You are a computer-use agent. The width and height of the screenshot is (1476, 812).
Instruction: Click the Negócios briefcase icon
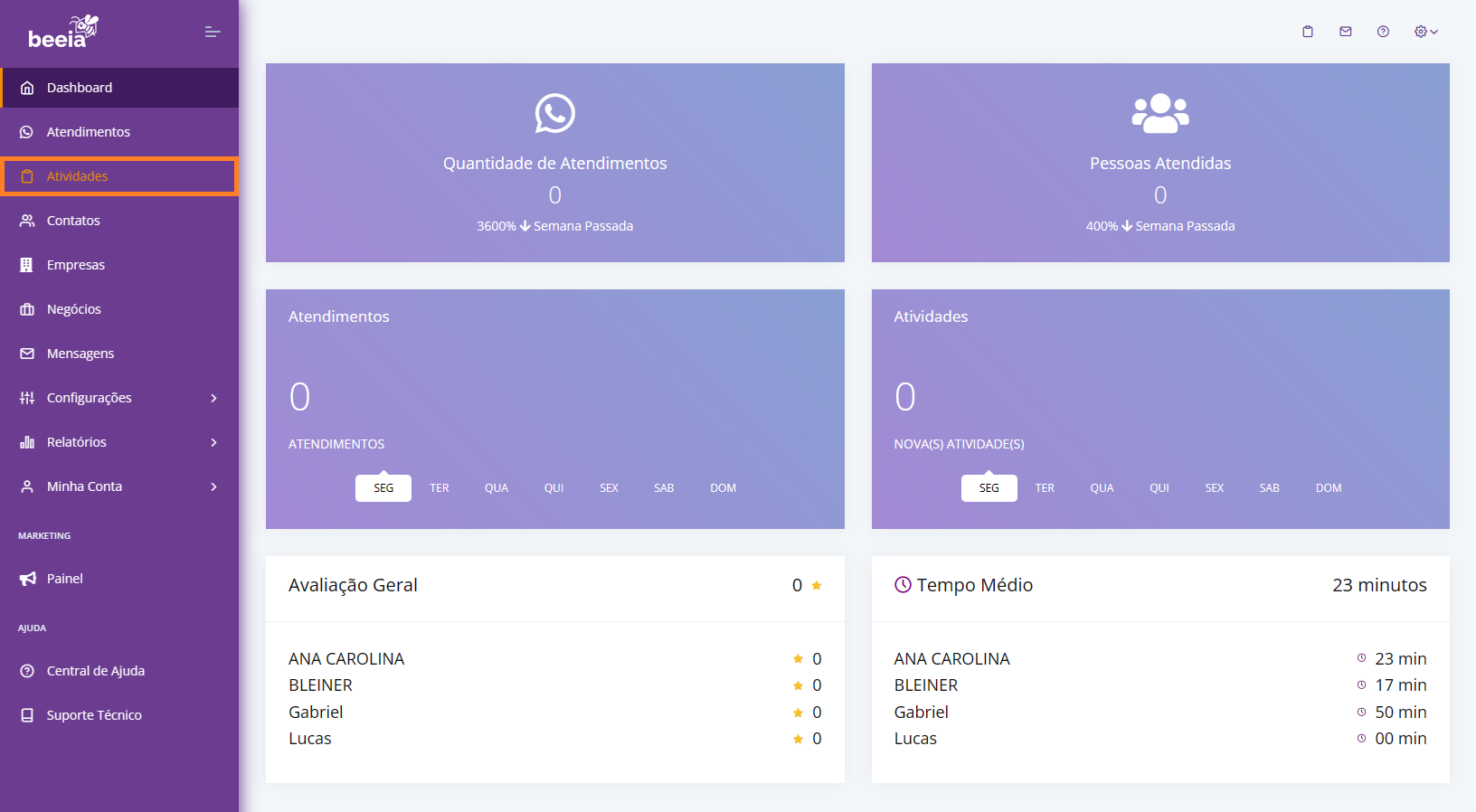pos(27,309)
